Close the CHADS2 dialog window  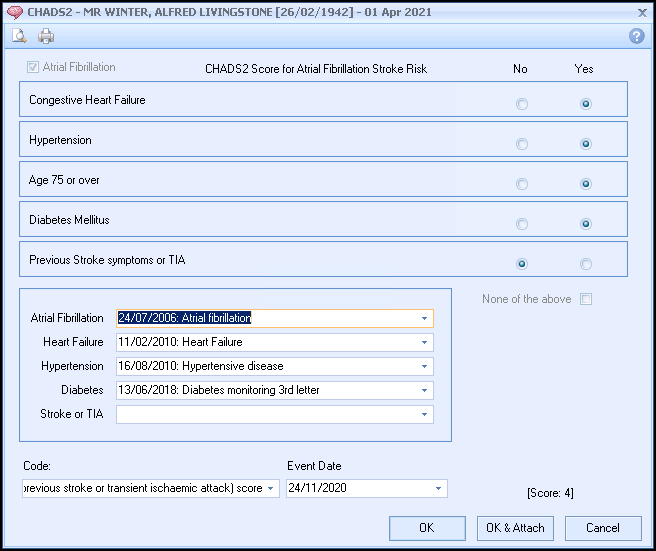pyautogui.click(x=641, y=12)
